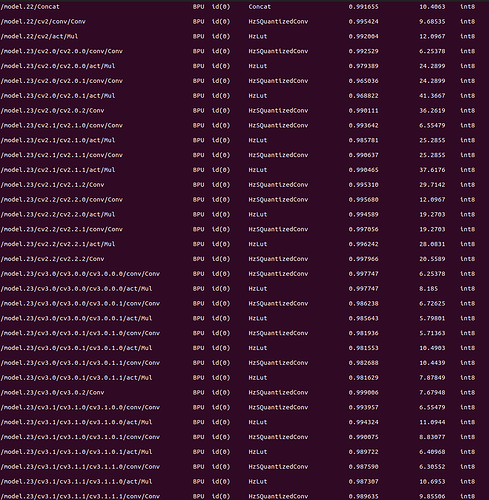489x500 pixels.
Task: Select the /model.23/cv2.1/cv2.1.0/conv/Conv row name
Action: pyautogui.click(x=62, y=125)
